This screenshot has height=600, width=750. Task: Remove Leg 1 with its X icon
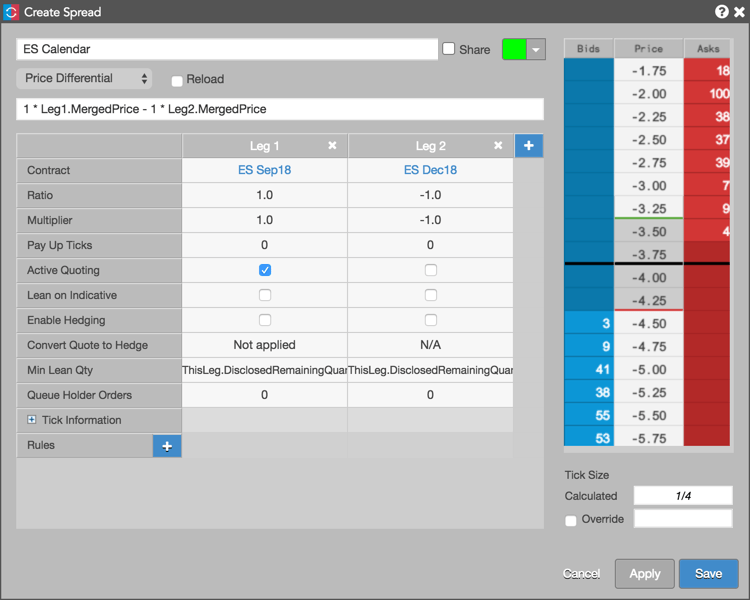(x=332, y=145)
